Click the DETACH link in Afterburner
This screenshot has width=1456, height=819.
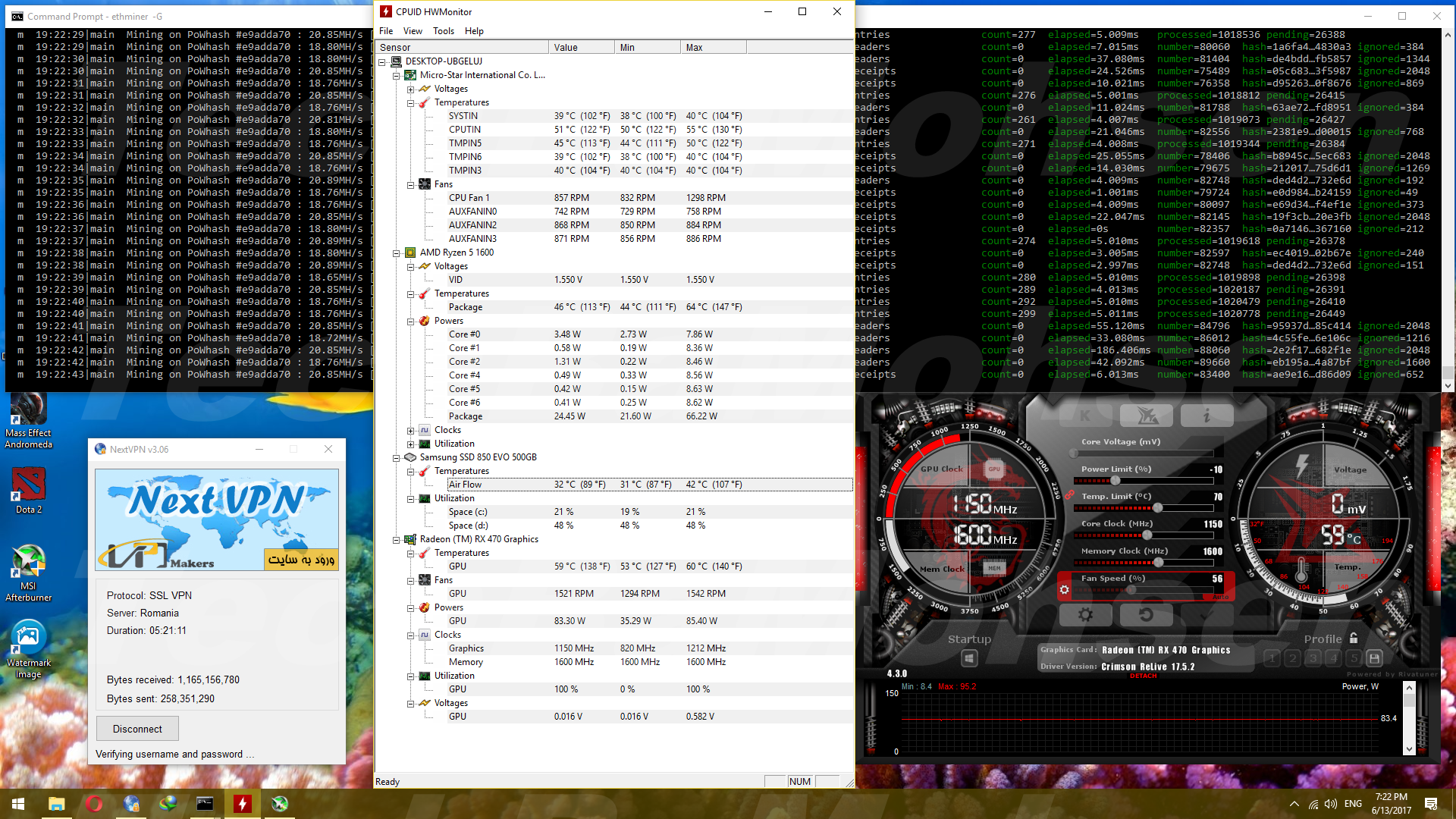pos(1143,676)
